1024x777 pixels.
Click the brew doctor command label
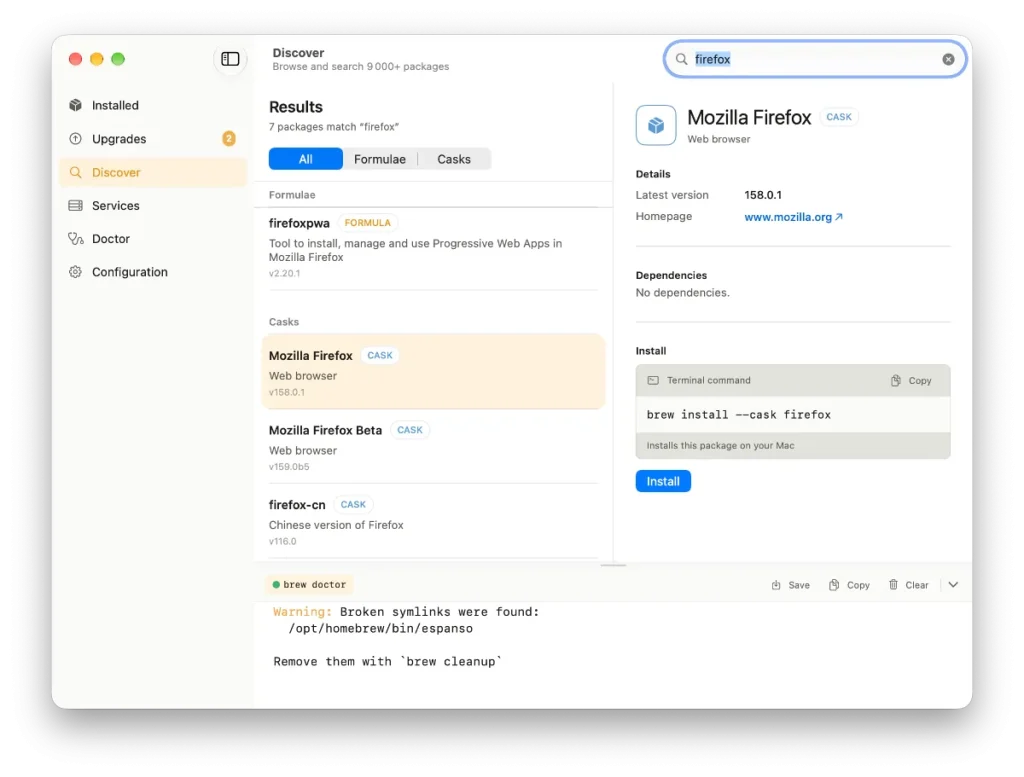(310, 585)
